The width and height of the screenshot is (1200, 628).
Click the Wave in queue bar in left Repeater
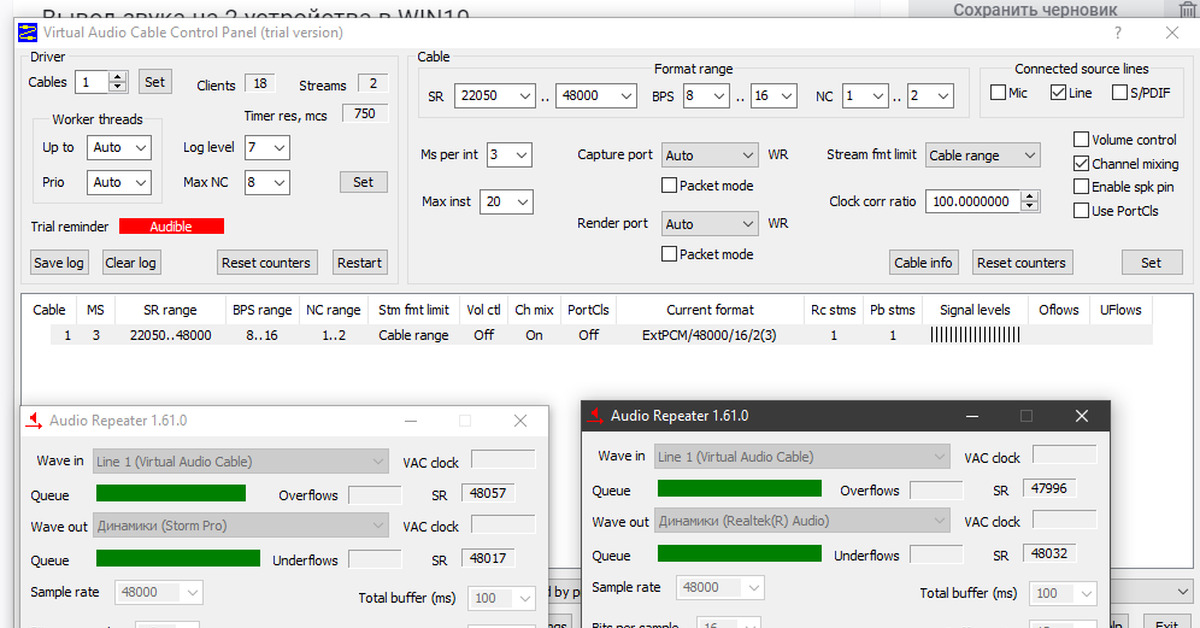tap(171, 493)
